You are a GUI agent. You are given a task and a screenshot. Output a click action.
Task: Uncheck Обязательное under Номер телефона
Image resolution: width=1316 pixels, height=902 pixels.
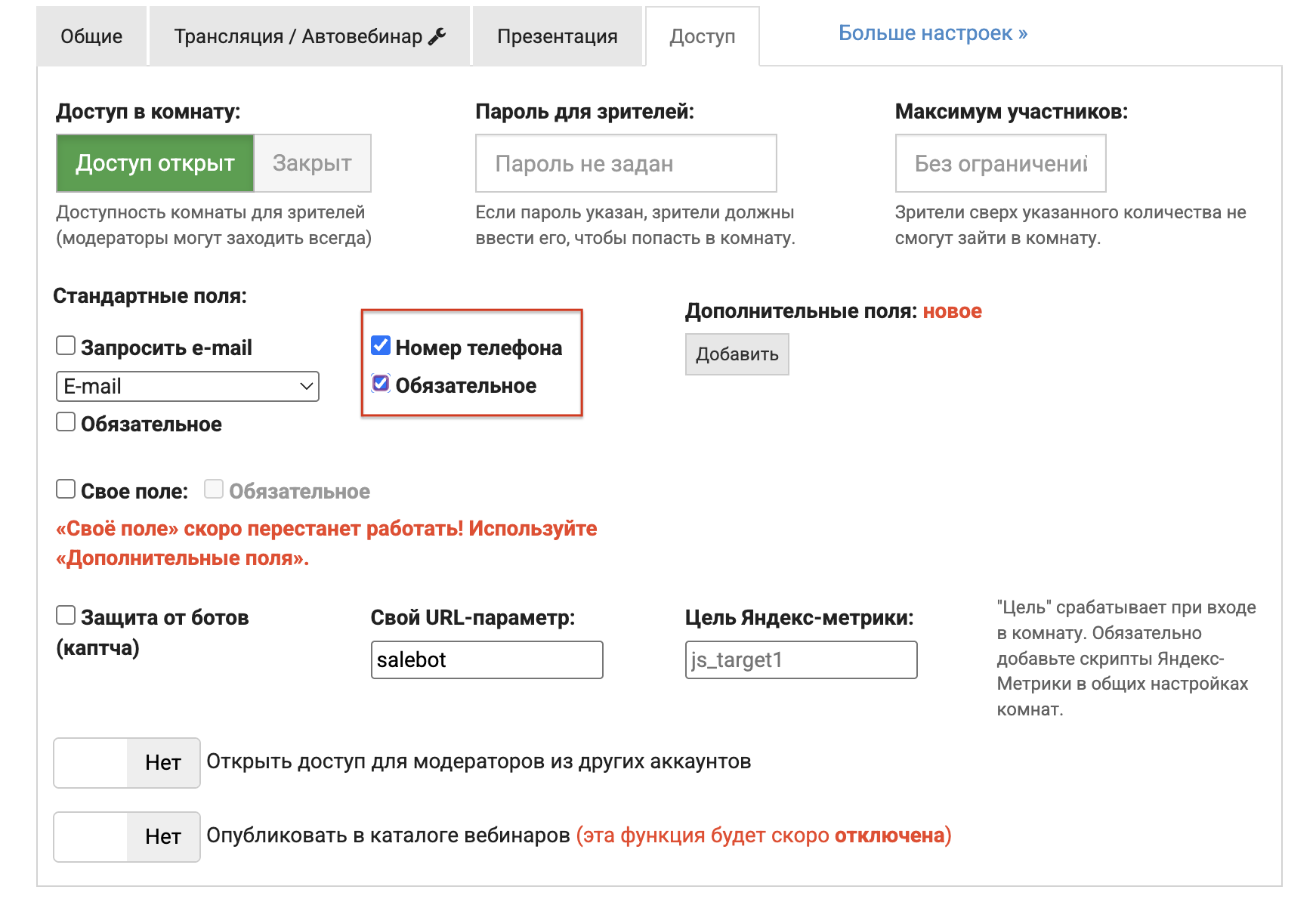(x=381, y=384)
